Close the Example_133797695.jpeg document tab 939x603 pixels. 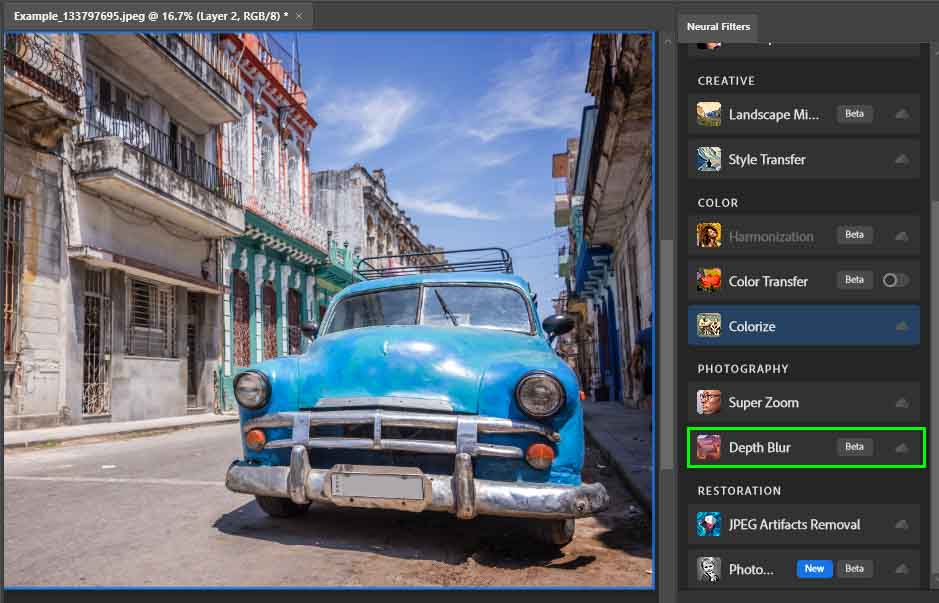pos(299,16)
